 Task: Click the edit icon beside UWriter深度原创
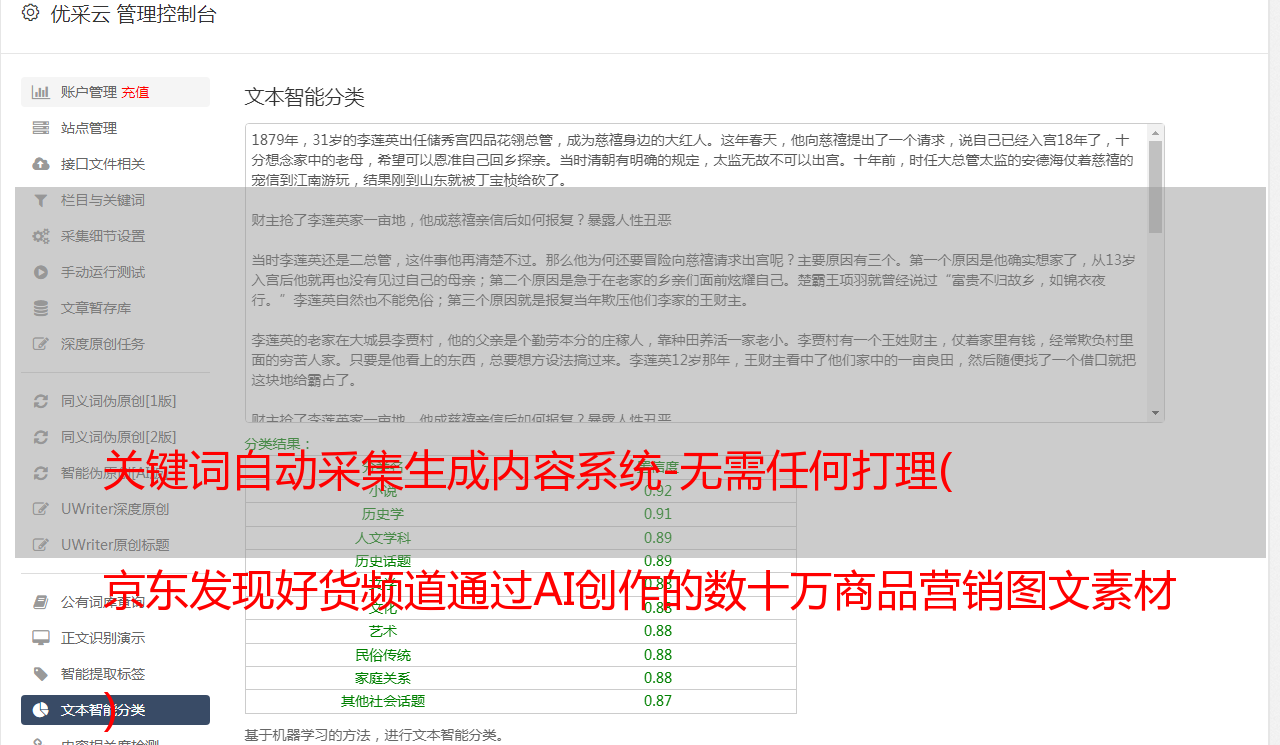41,509
